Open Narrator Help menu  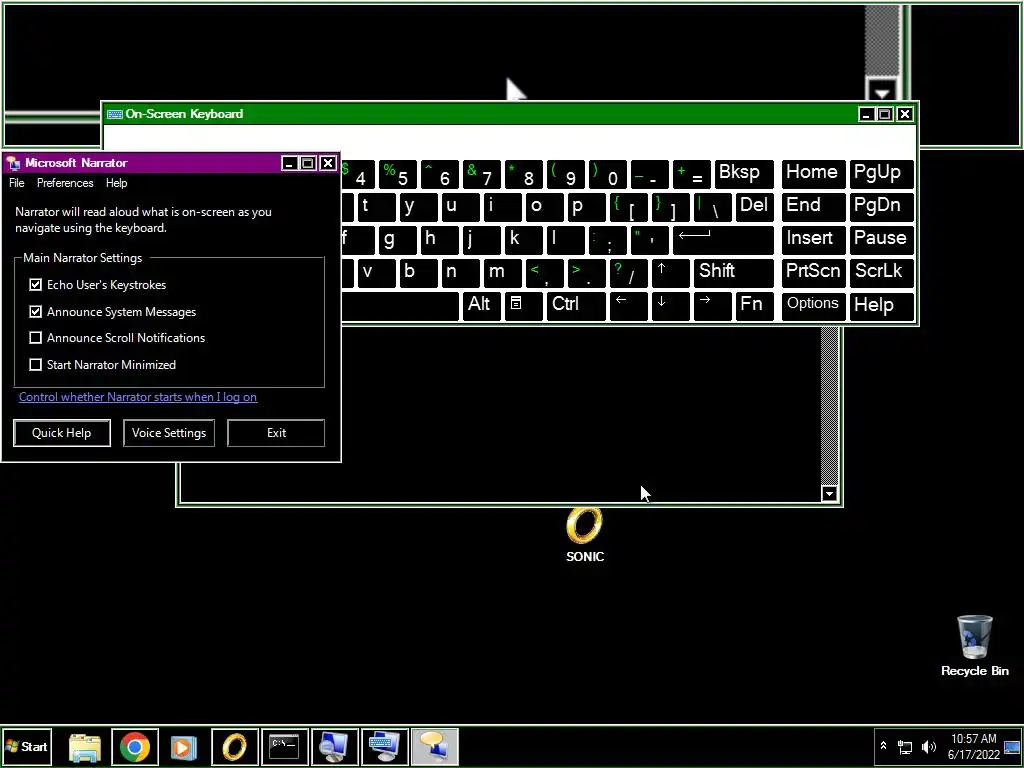tap(116, 183)
